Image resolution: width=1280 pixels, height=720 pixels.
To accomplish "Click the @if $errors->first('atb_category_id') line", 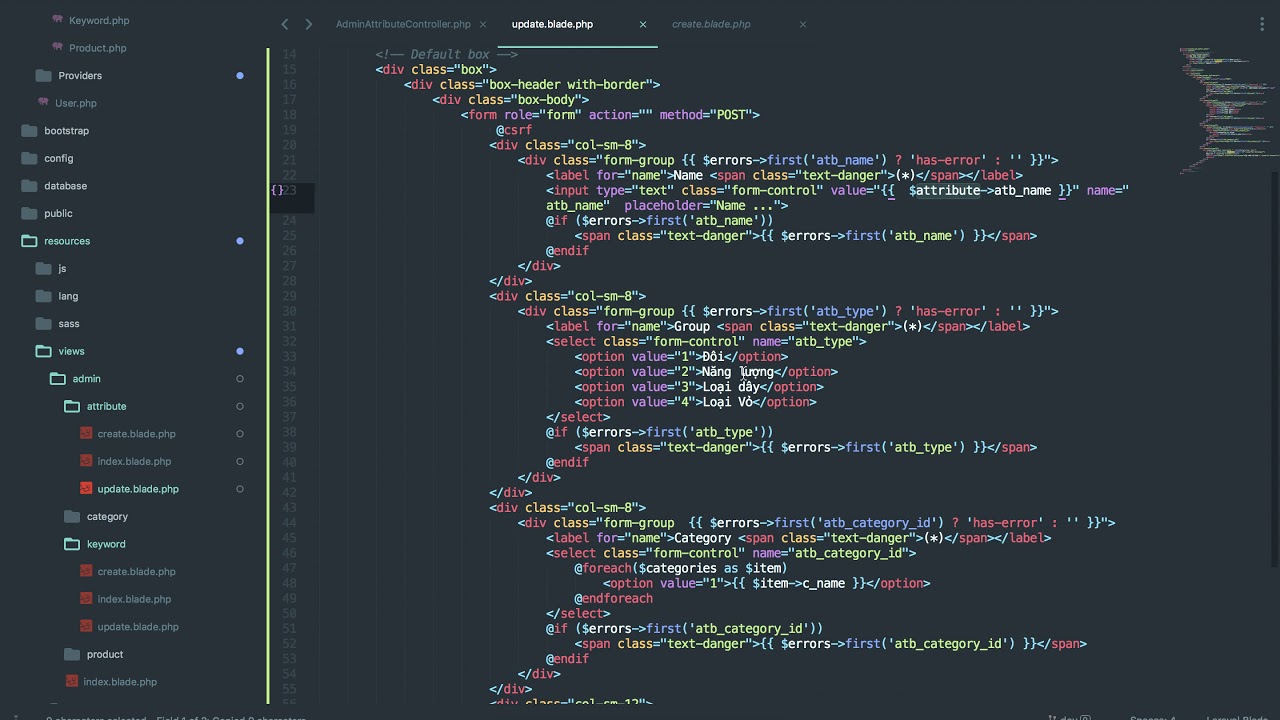I will point(685,629).
